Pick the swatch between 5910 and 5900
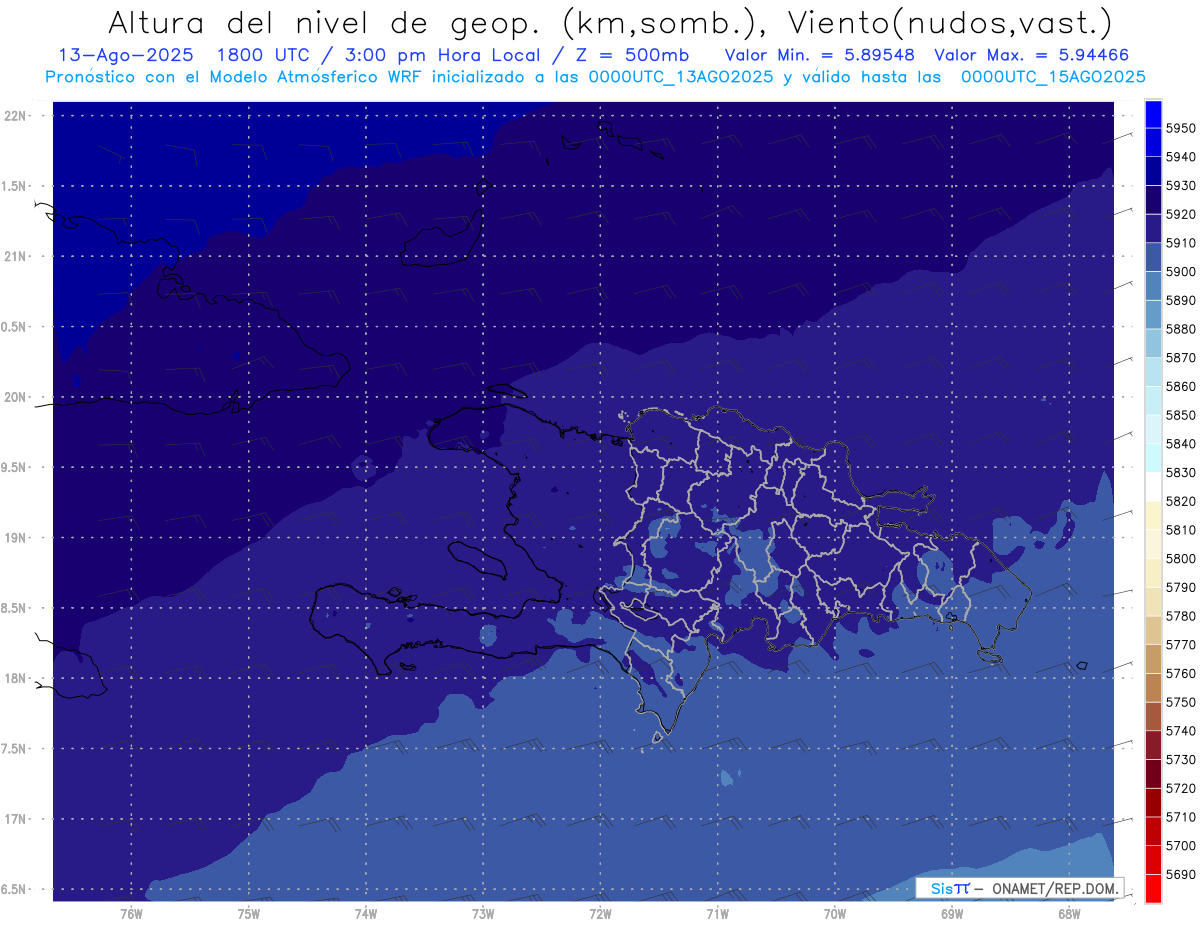Viewport: 1200px width, 927px height. tap(1153, 257)
